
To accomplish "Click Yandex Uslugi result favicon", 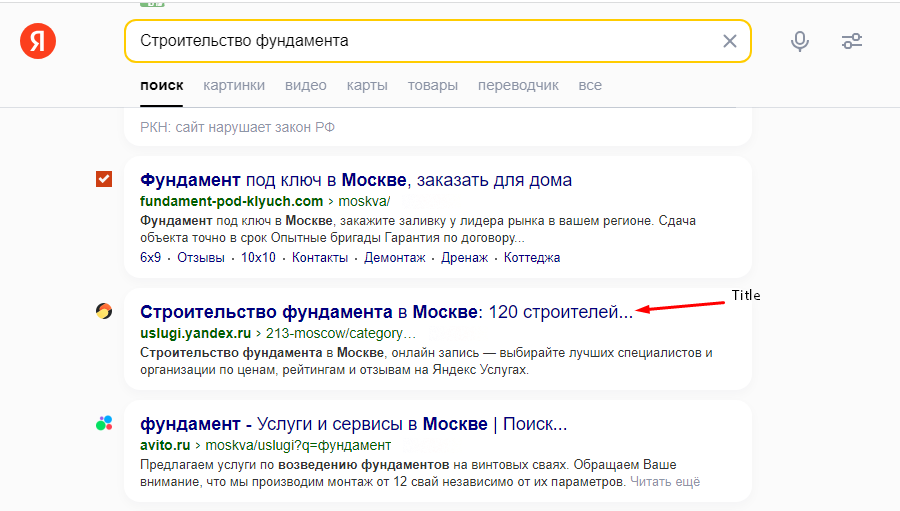I will [104, 311].
